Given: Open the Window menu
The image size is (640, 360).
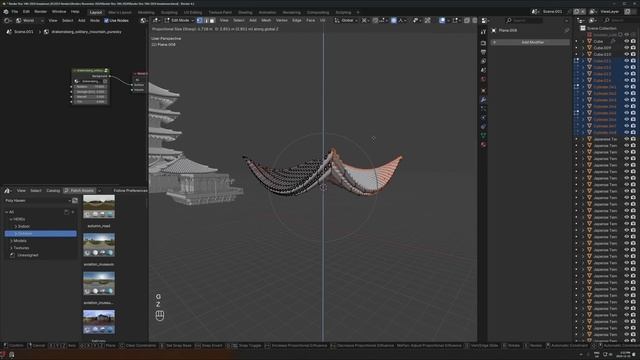Looking at the screenshot, I should (x=59, y=12).
